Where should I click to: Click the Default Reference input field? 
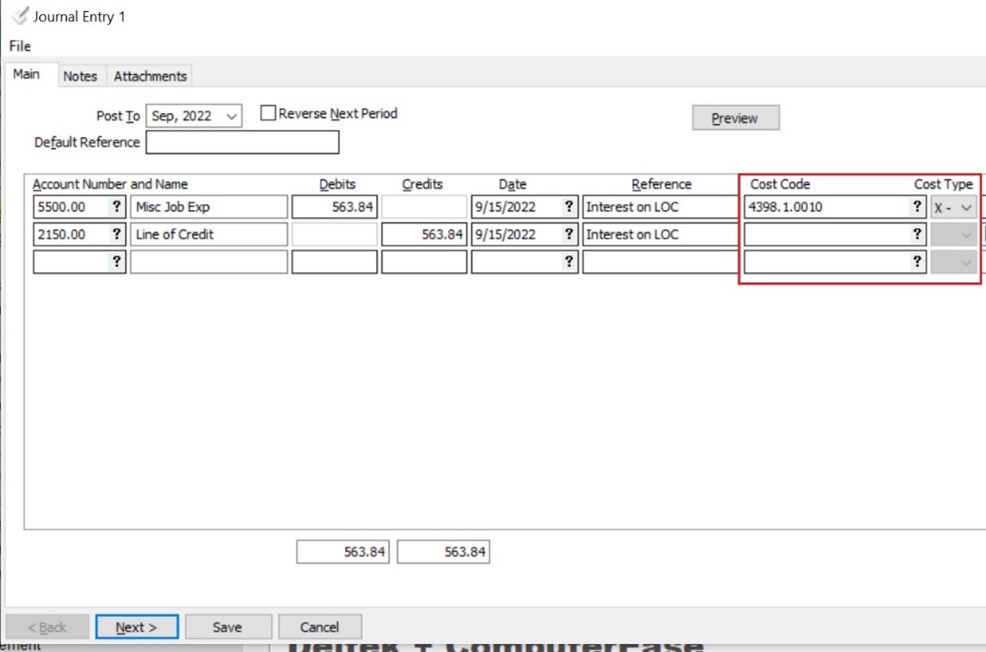[x=242, y=143]
